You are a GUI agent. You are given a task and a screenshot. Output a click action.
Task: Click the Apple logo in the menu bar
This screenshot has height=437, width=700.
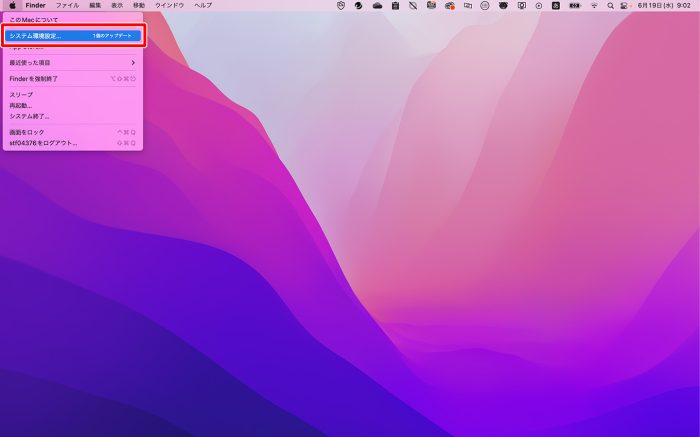[x=12, y=5]
